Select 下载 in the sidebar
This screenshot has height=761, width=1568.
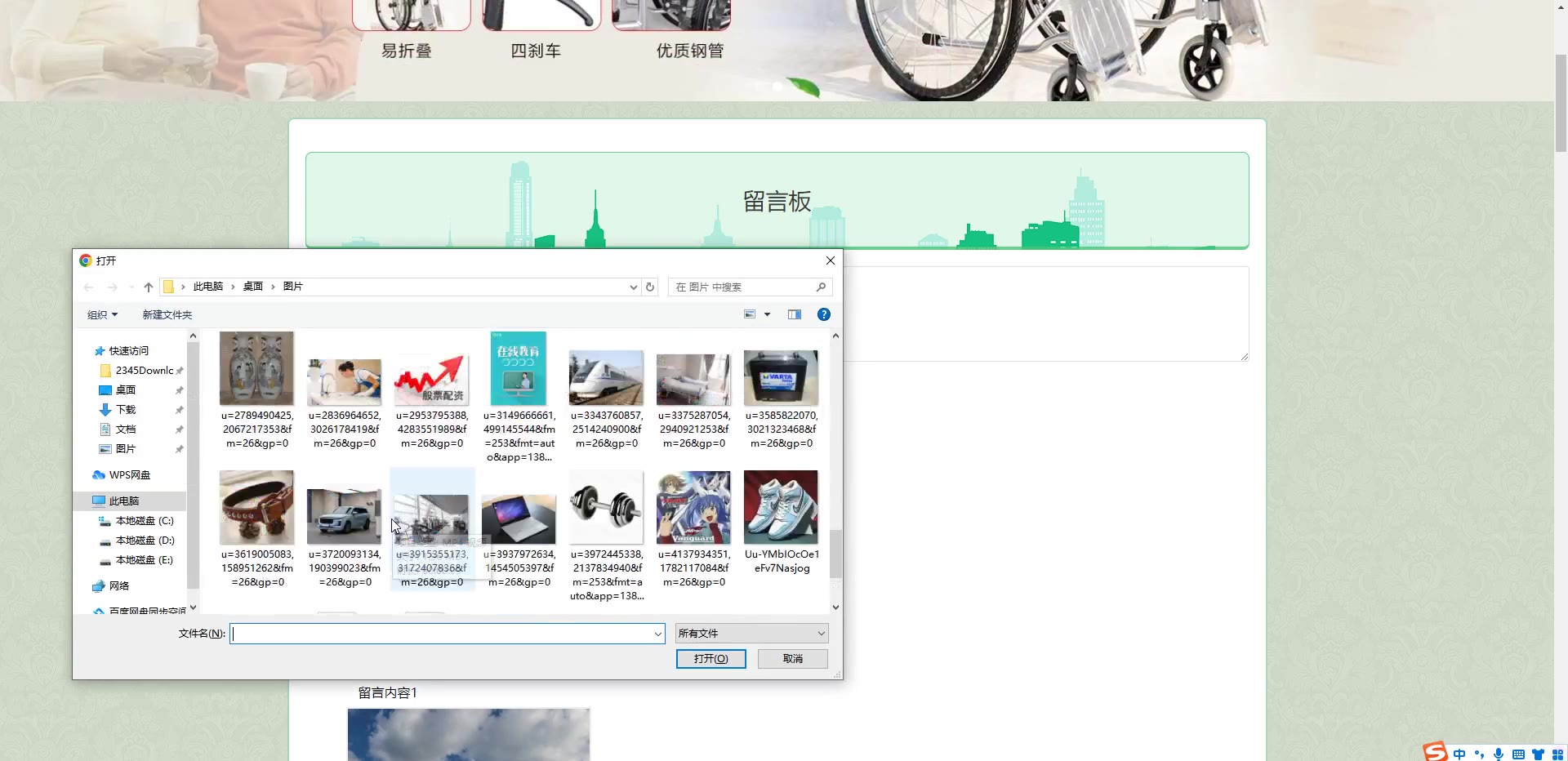coord(125,410)
